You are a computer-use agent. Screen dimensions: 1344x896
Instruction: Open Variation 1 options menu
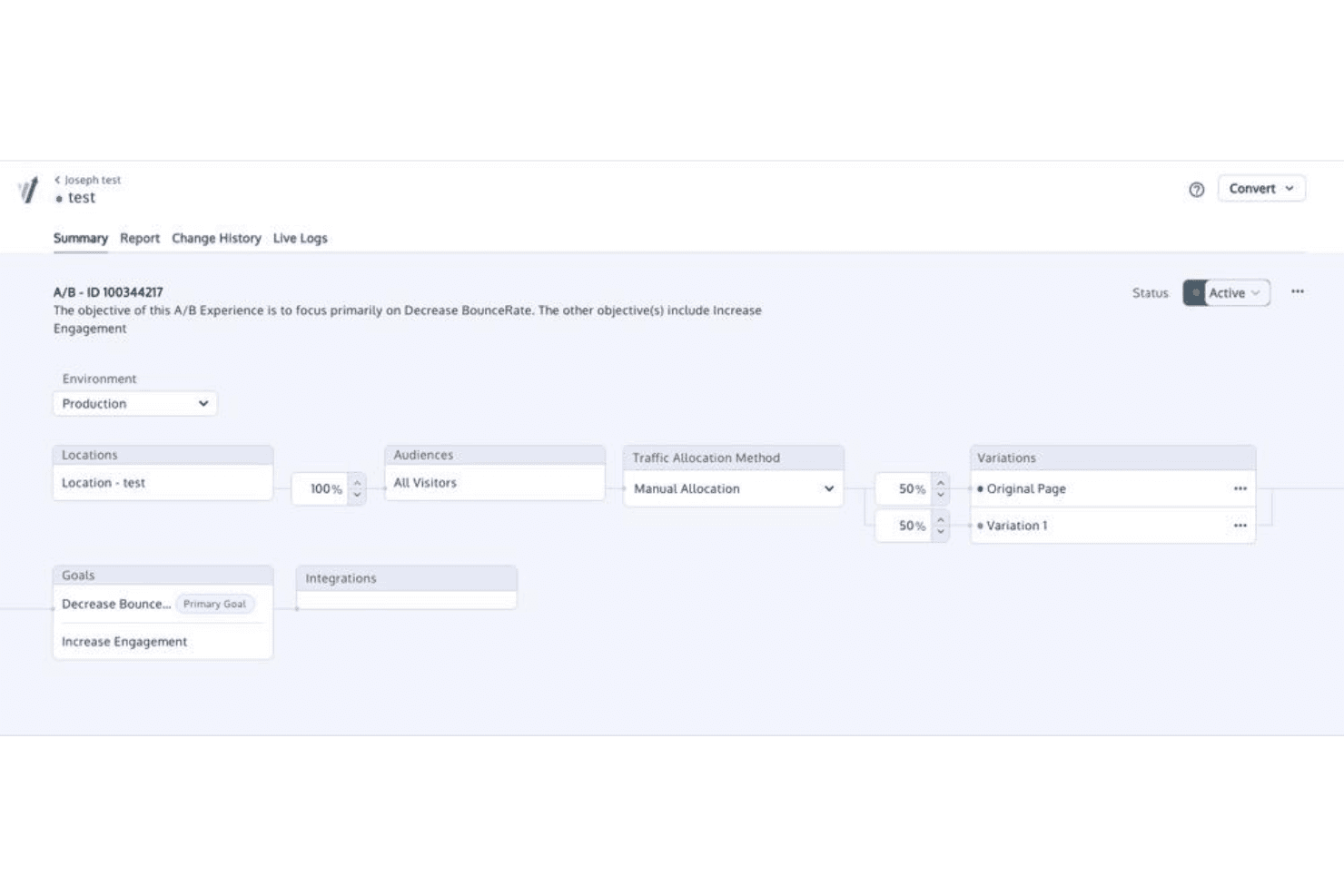[1240, 526]
